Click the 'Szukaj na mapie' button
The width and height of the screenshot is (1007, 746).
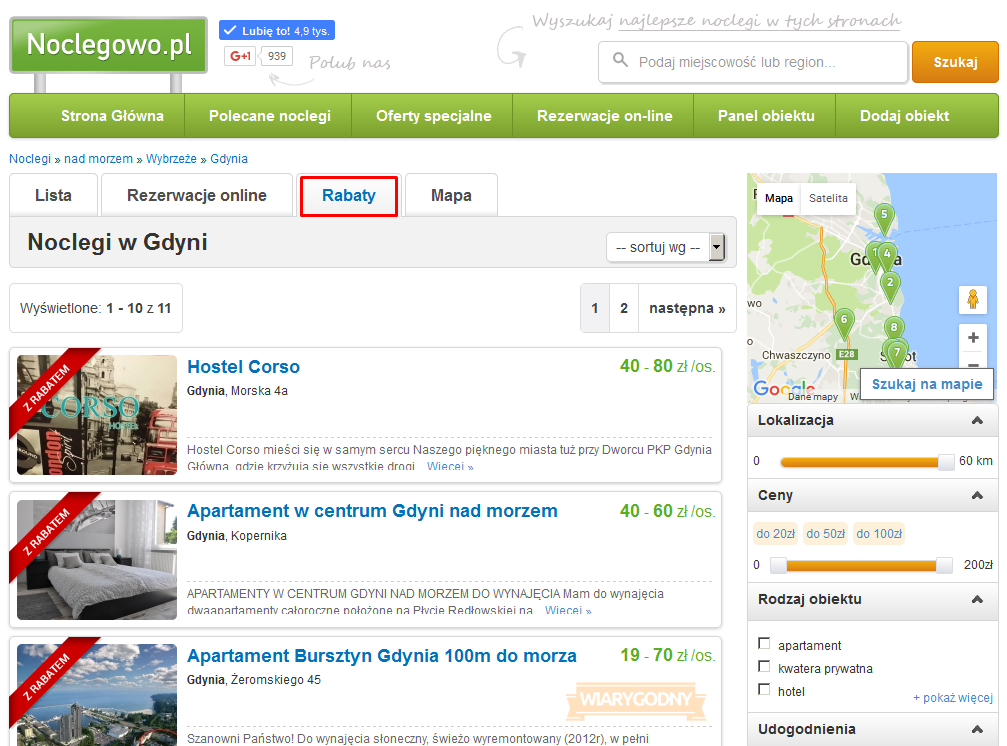click(x=927, y=384)
